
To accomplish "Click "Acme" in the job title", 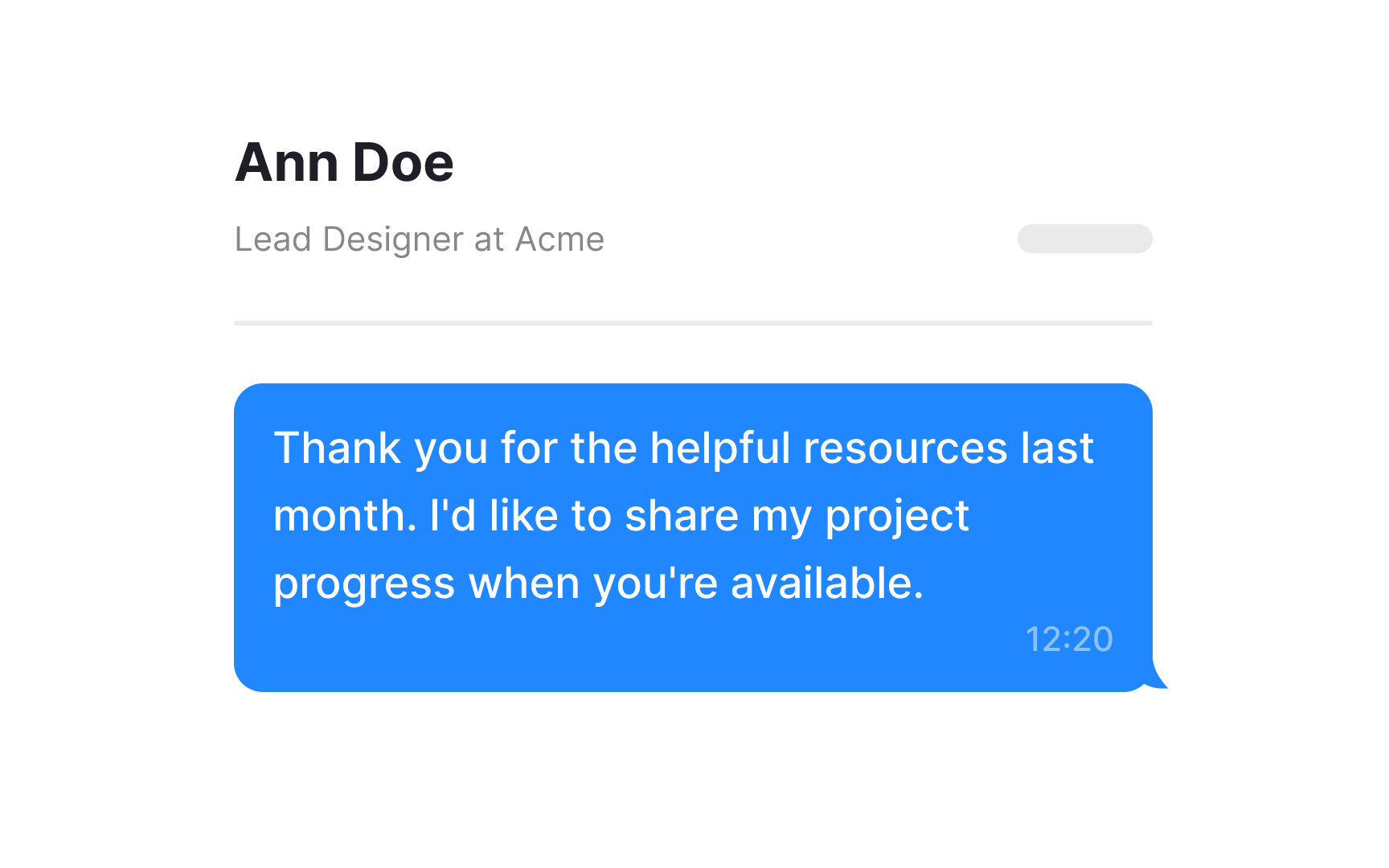I will (559, 240).
